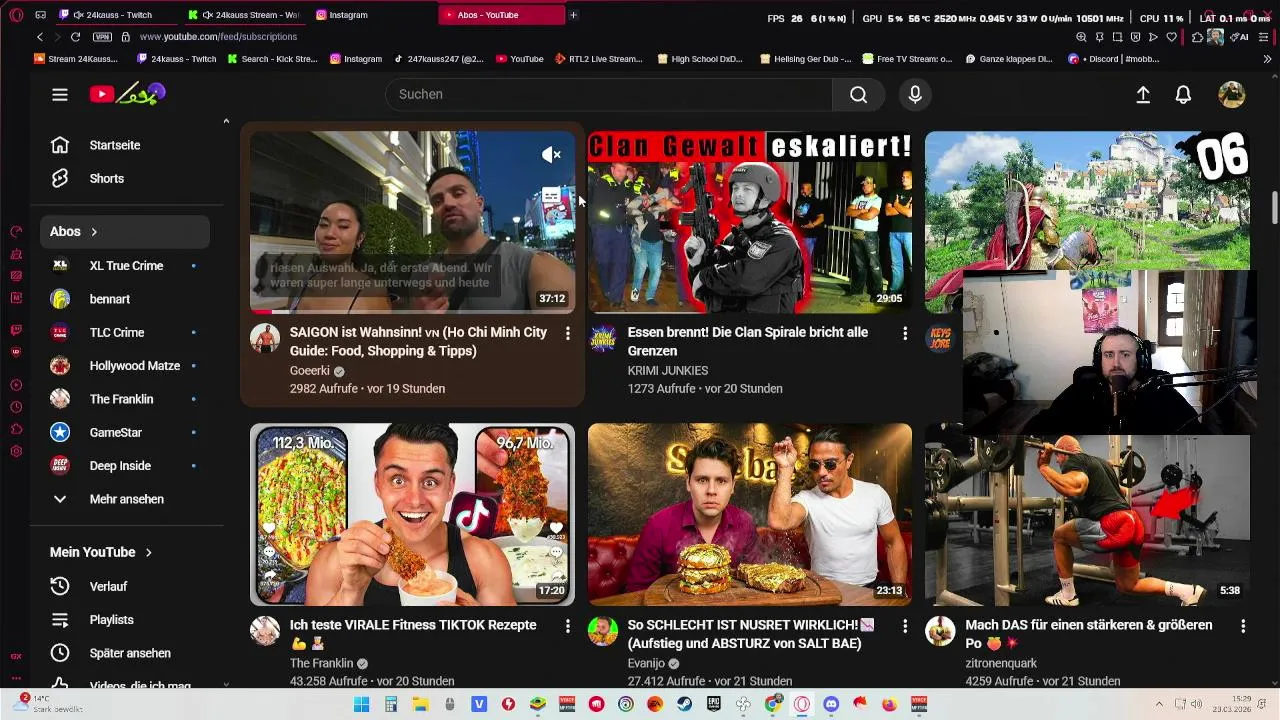Unmute the SAIGON video preview
This screenshot has height=720, width=1280.
pos(551,155)
